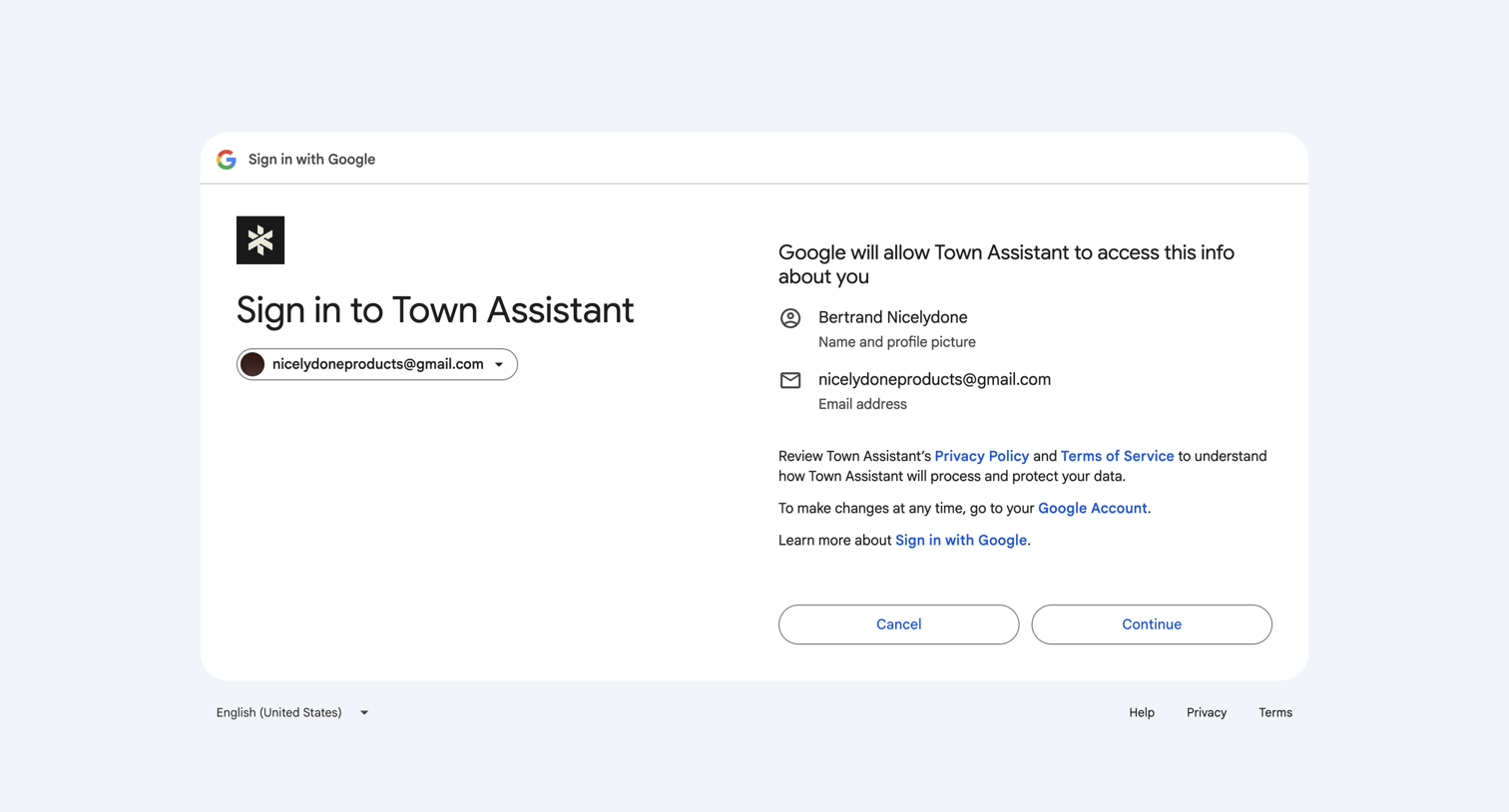Open the Terms of Service link
1509x812 pixels.
point(1117,456)
